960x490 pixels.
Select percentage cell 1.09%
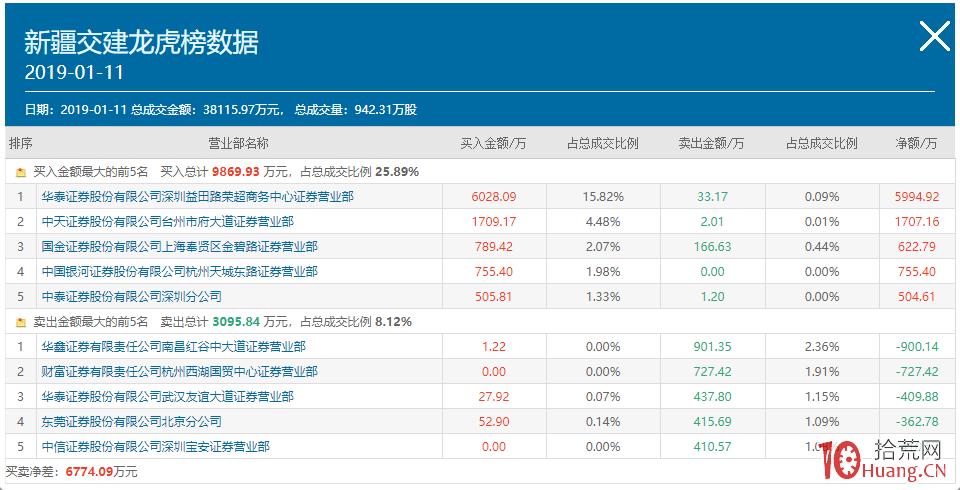[x=822, y=422]
